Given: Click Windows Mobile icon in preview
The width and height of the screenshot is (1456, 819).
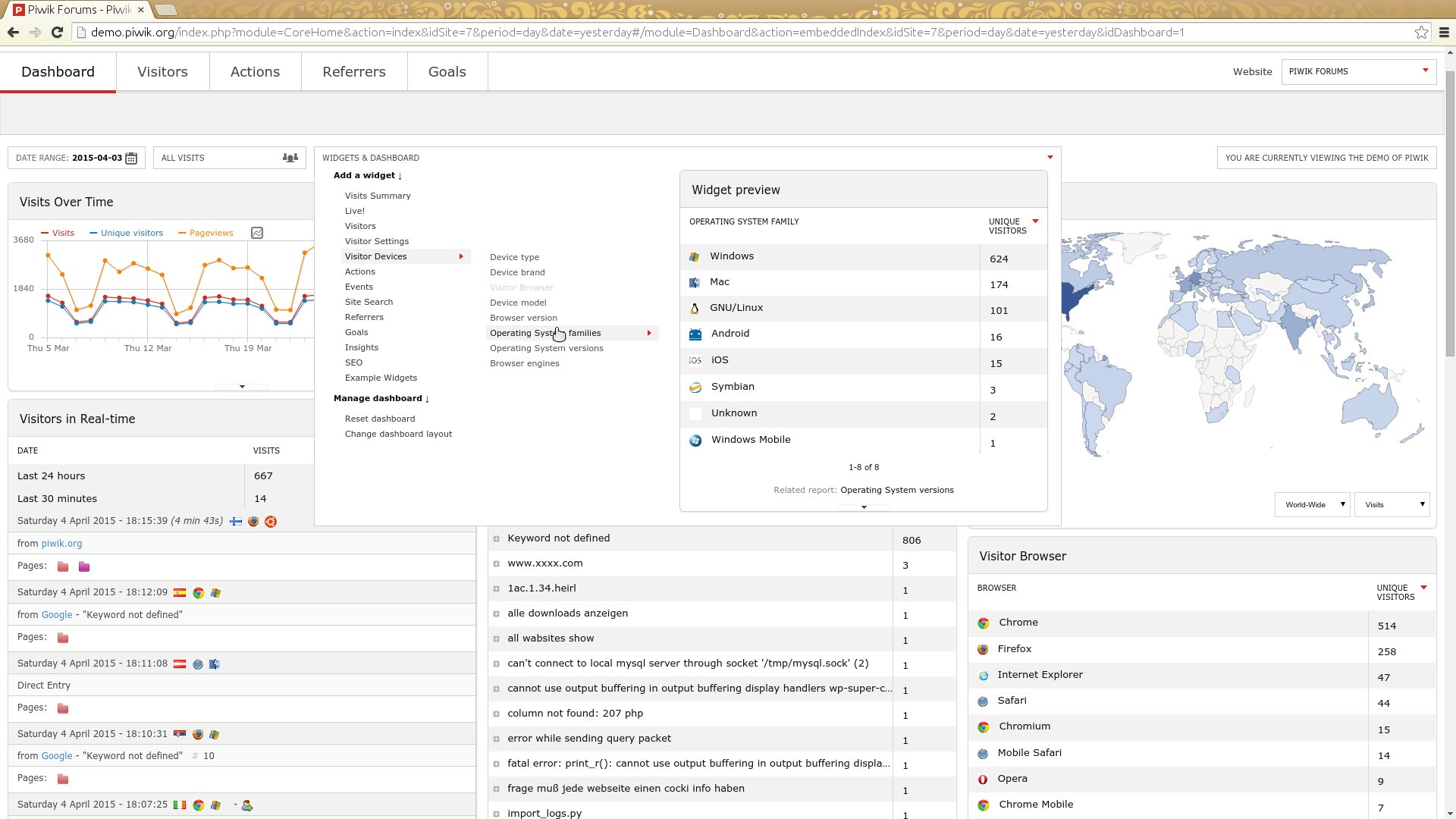Looking at the screenshot, I should click(x=695, y=441).
